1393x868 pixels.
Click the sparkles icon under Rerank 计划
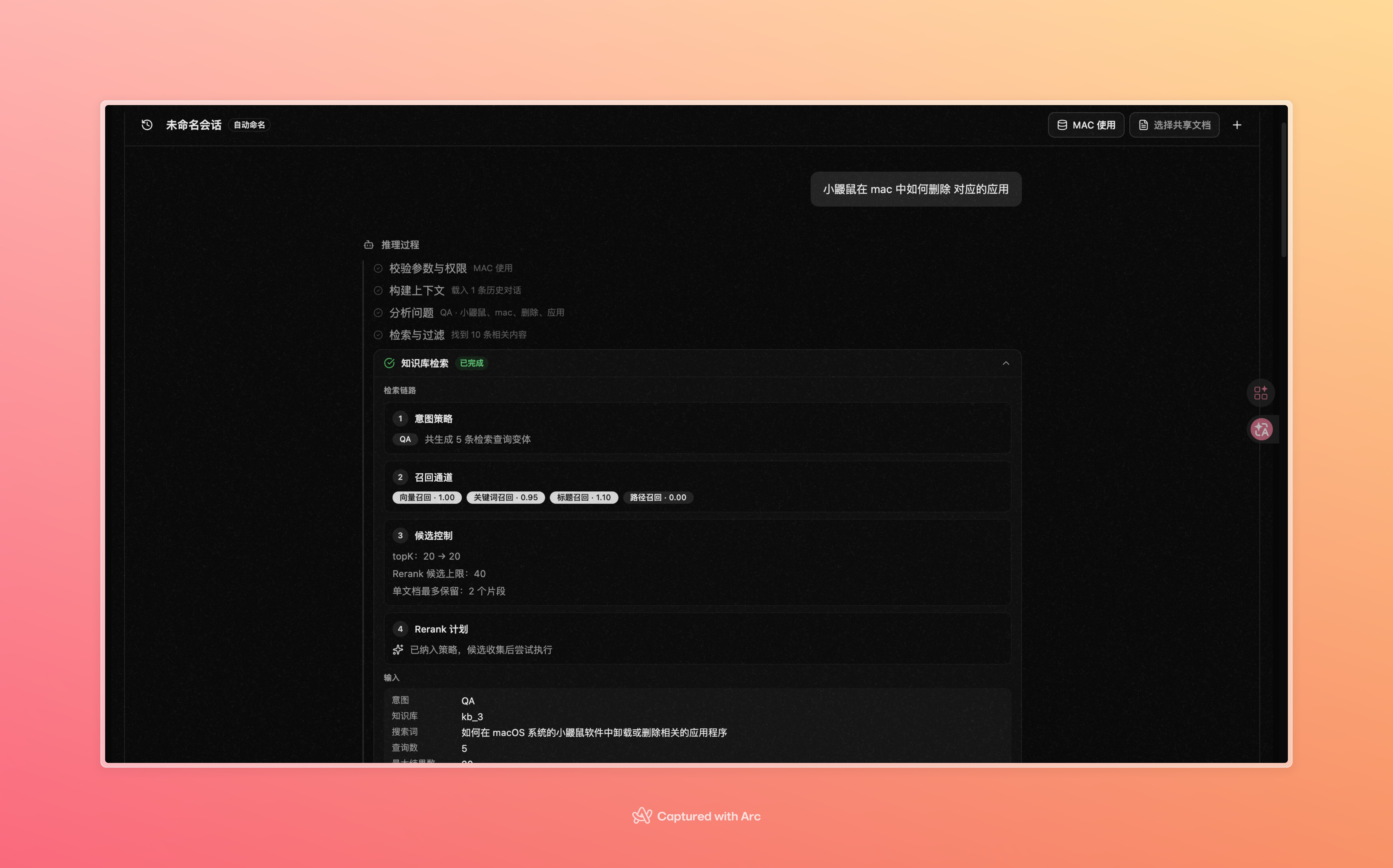point(398,649)
